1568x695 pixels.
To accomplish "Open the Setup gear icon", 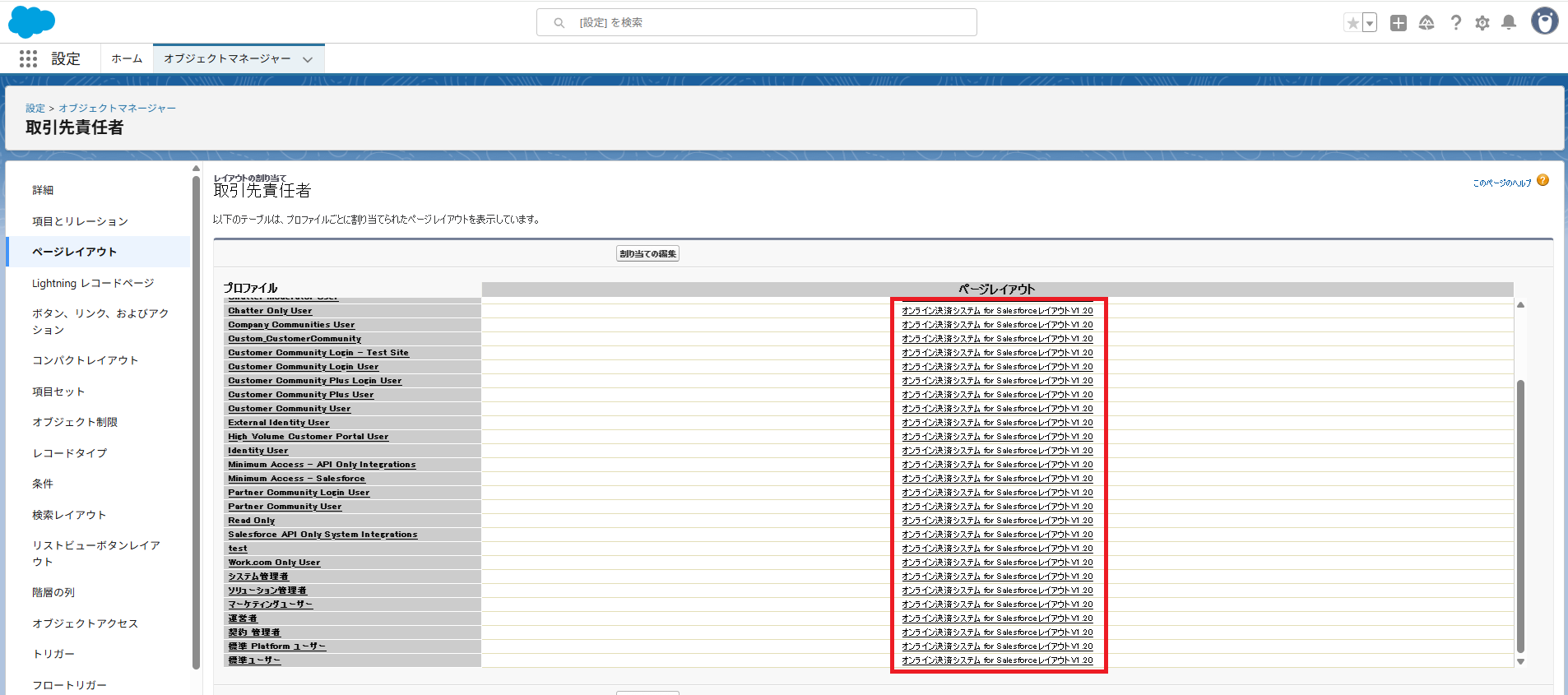I will [x=1482, y=23].
